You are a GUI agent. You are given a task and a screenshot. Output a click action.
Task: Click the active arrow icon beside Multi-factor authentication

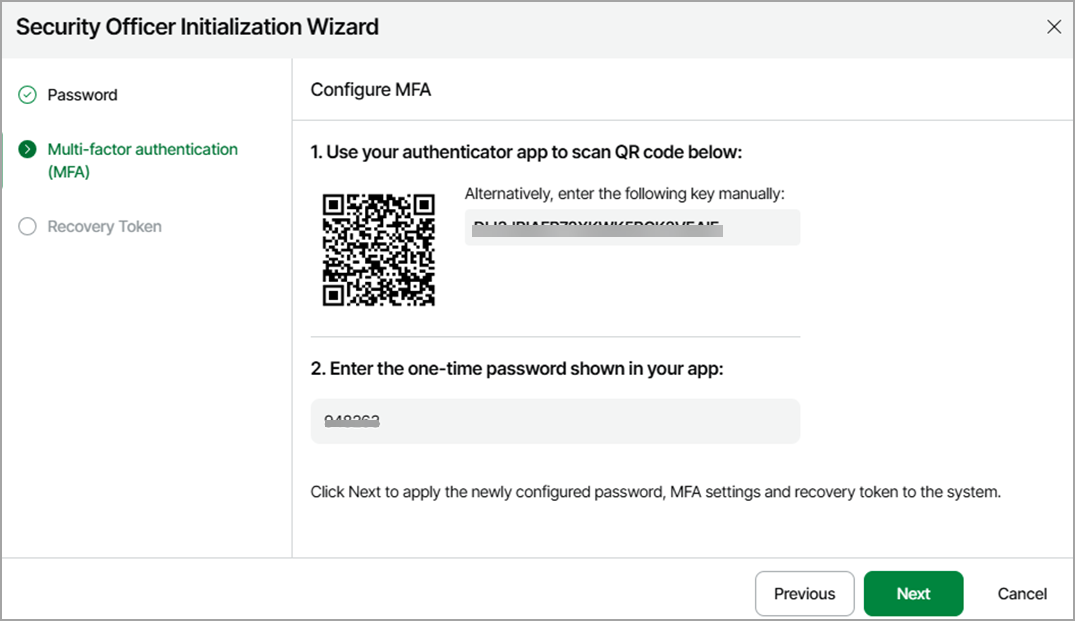27,149
